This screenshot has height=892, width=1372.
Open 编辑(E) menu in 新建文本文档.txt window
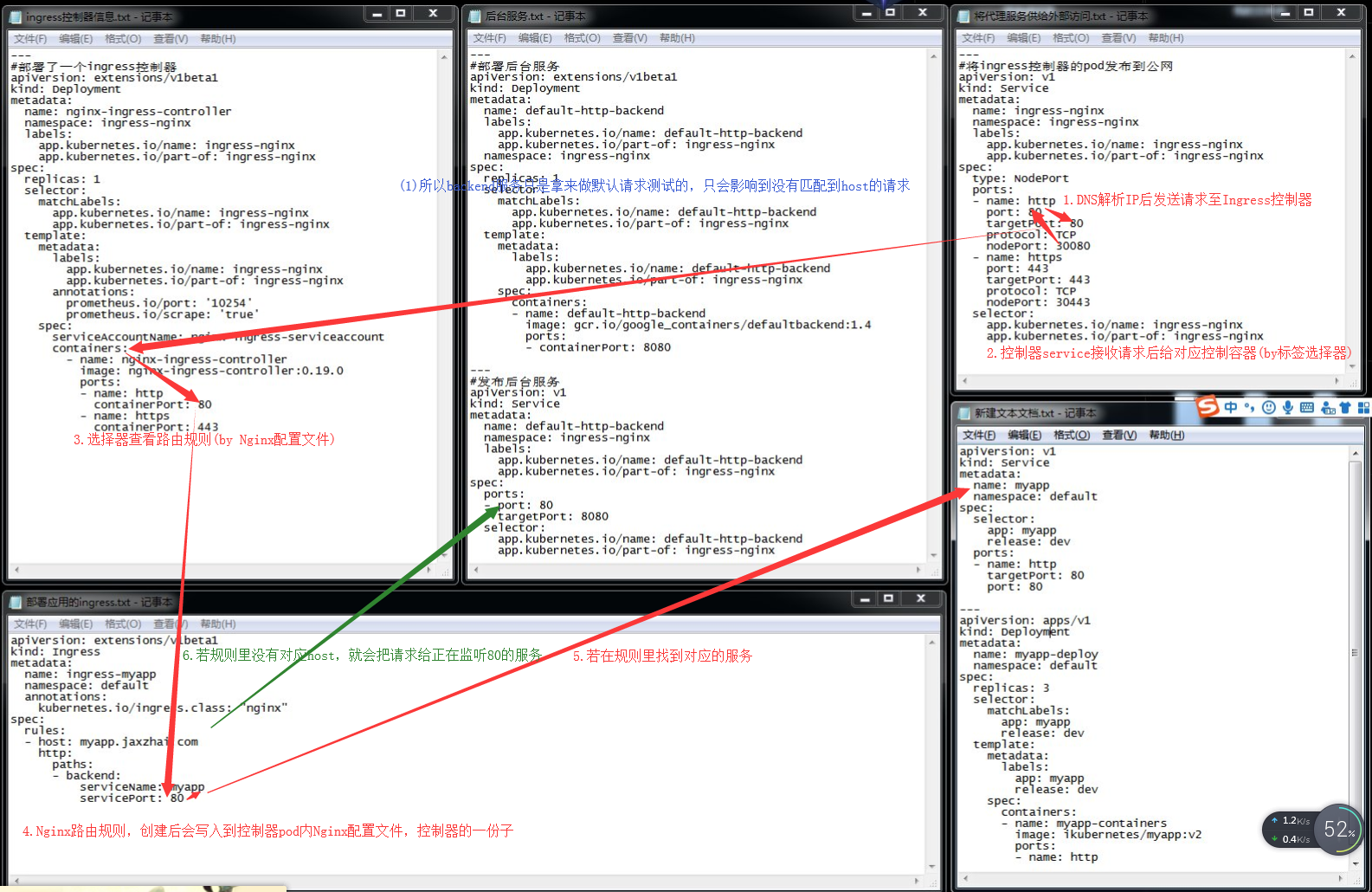pyautogui.click(x=1025, y=436)
